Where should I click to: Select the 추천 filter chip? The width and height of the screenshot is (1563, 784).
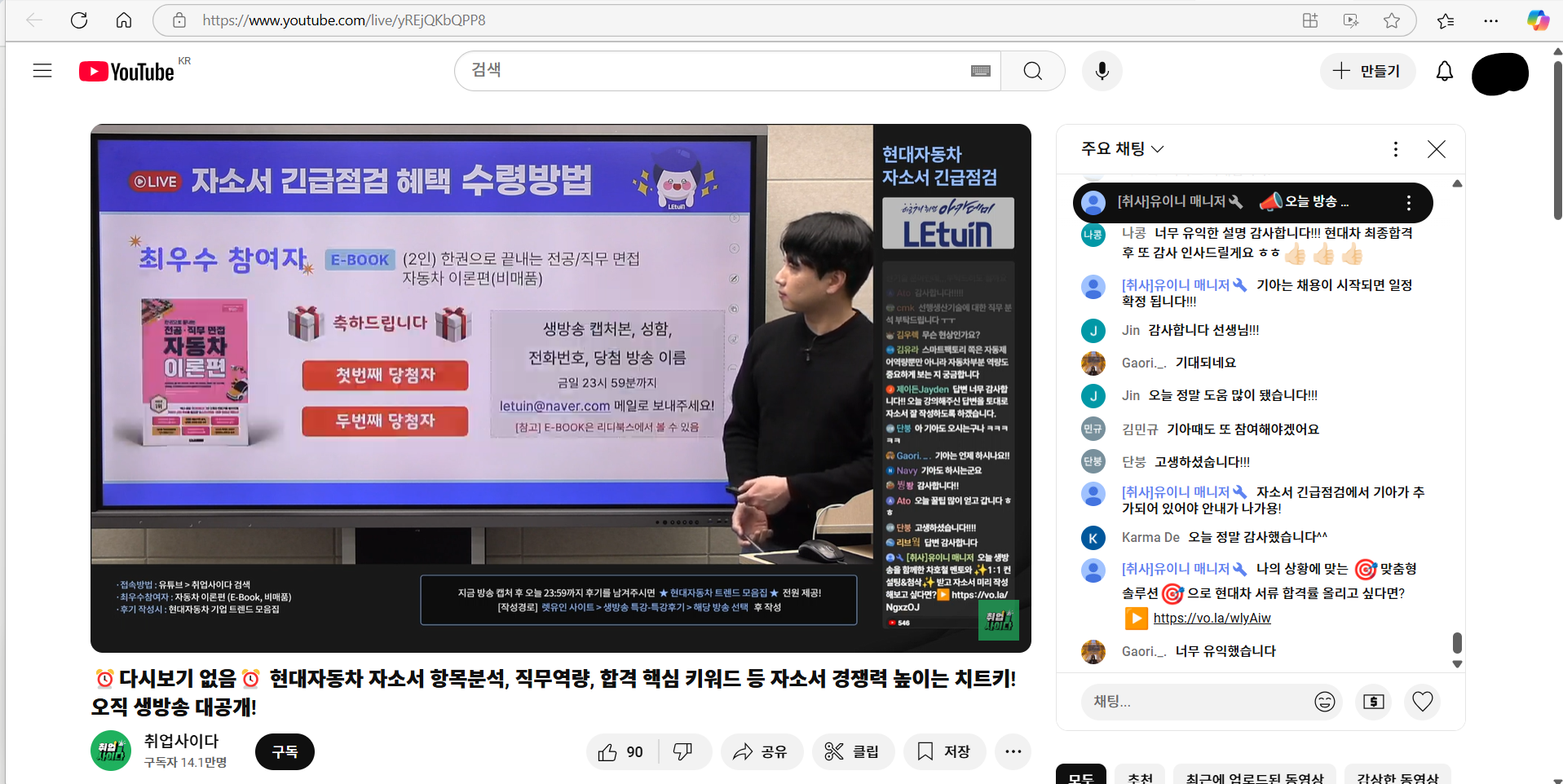pyautogui.click(x=1140, y=777)
